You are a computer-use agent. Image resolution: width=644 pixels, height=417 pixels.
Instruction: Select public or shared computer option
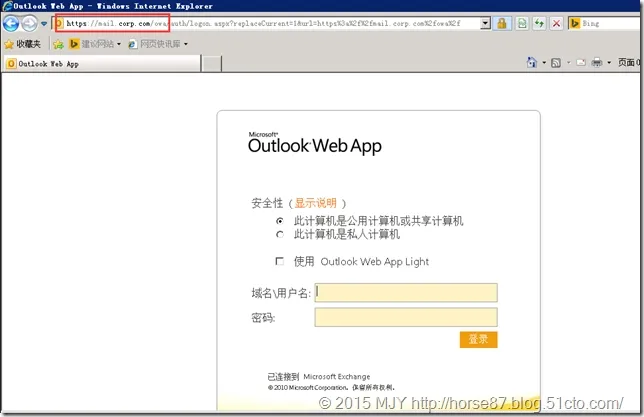[280, 221]
